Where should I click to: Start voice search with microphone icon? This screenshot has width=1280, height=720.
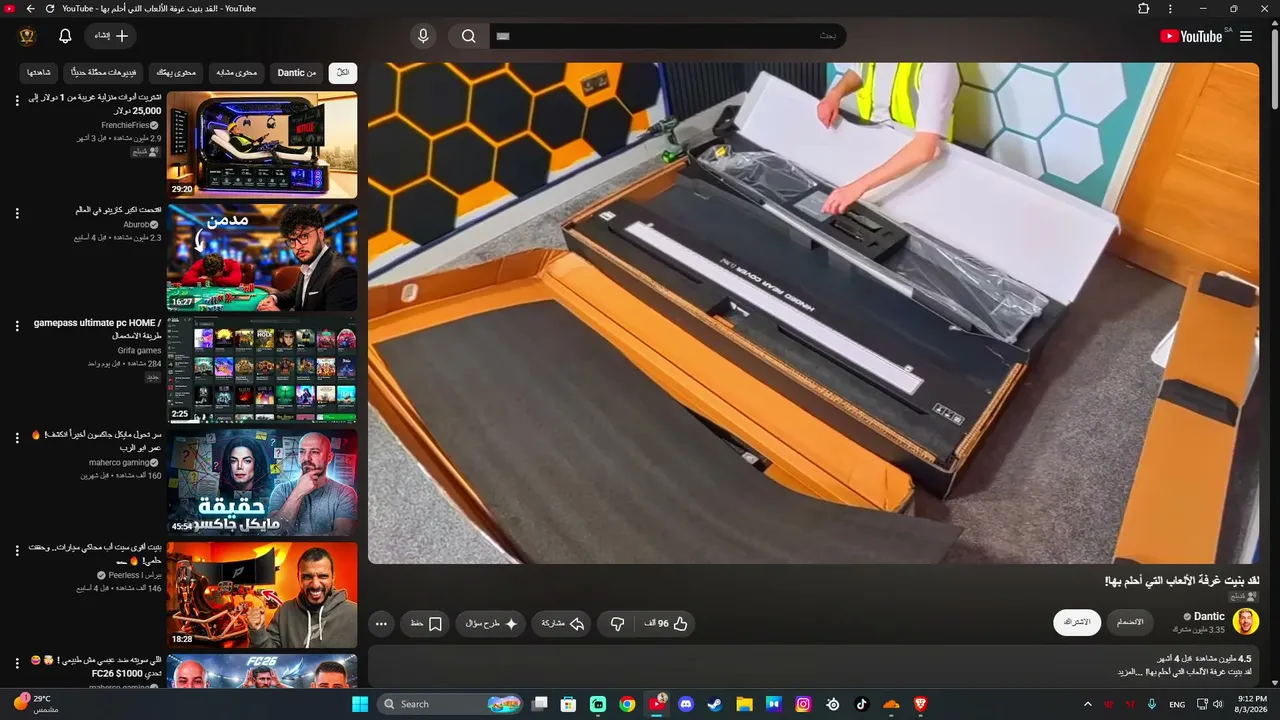423,36
